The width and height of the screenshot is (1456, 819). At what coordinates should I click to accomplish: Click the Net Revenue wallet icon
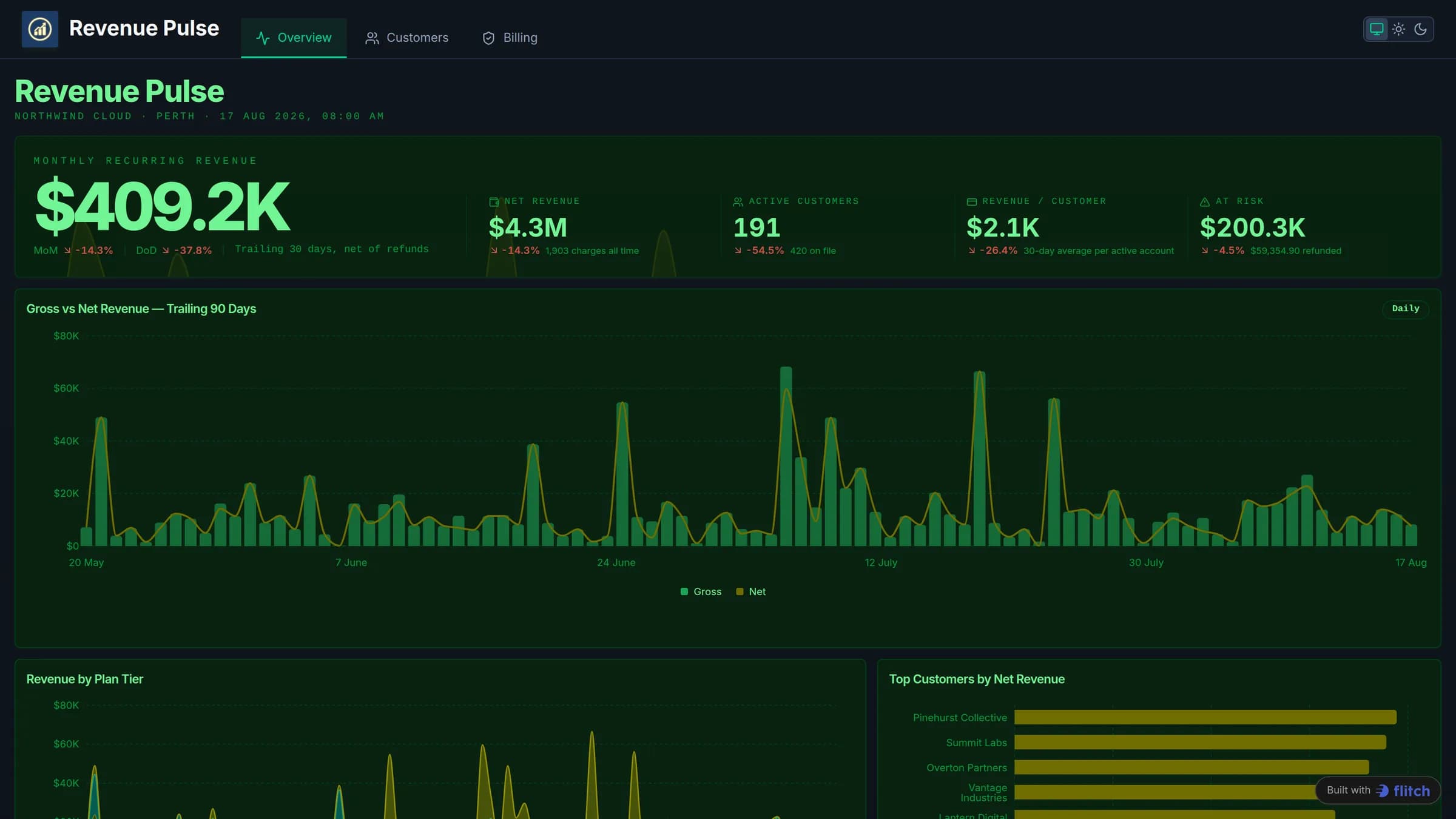coord(494,201)
